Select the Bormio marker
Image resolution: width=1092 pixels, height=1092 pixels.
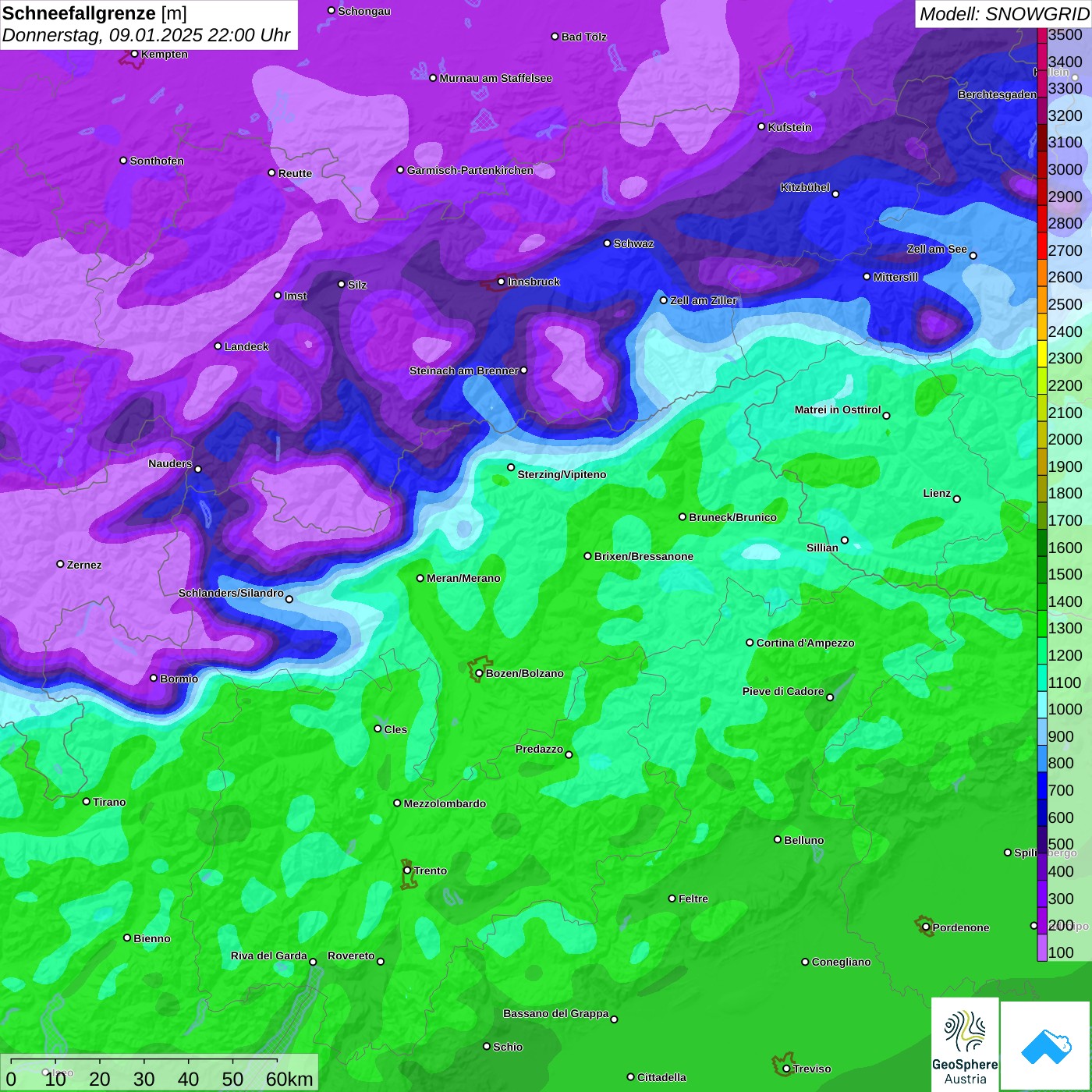pos(154,679)
